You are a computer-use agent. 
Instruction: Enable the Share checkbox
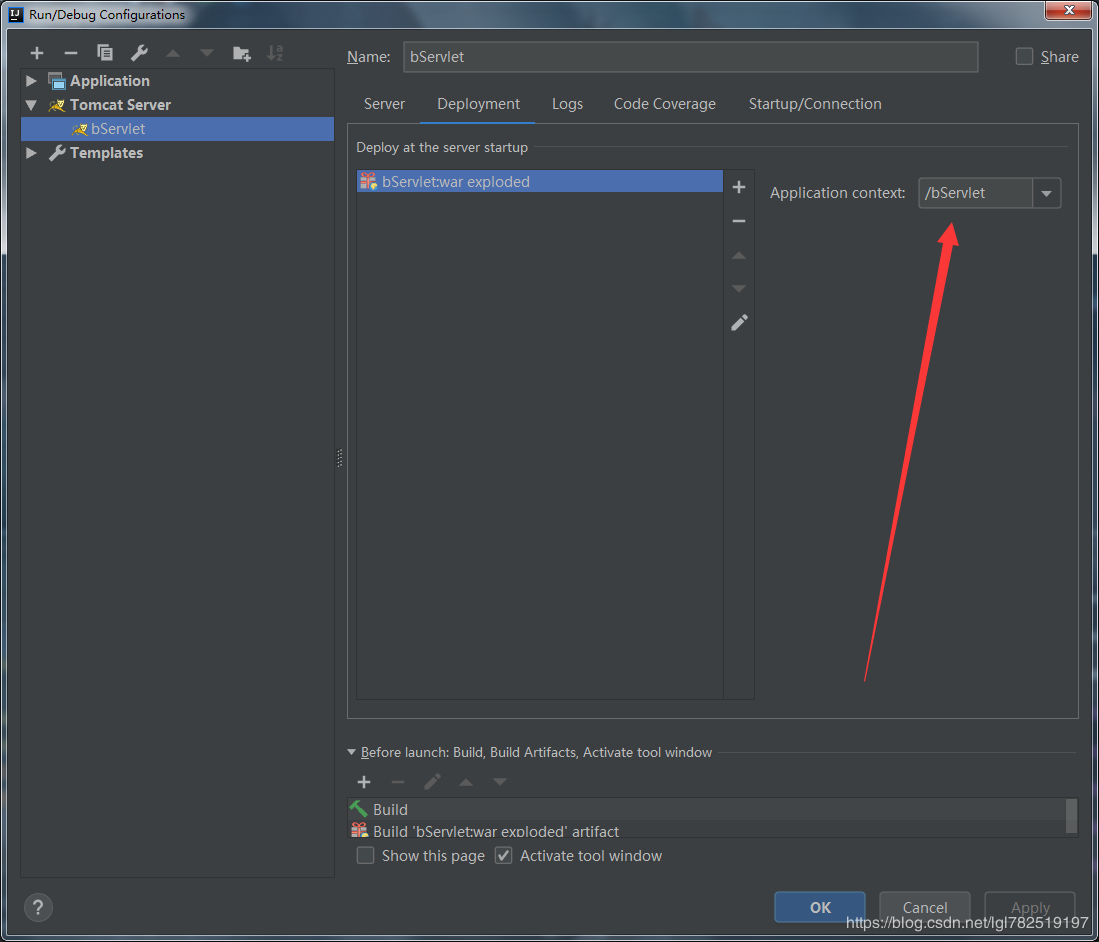(1024, 57)
